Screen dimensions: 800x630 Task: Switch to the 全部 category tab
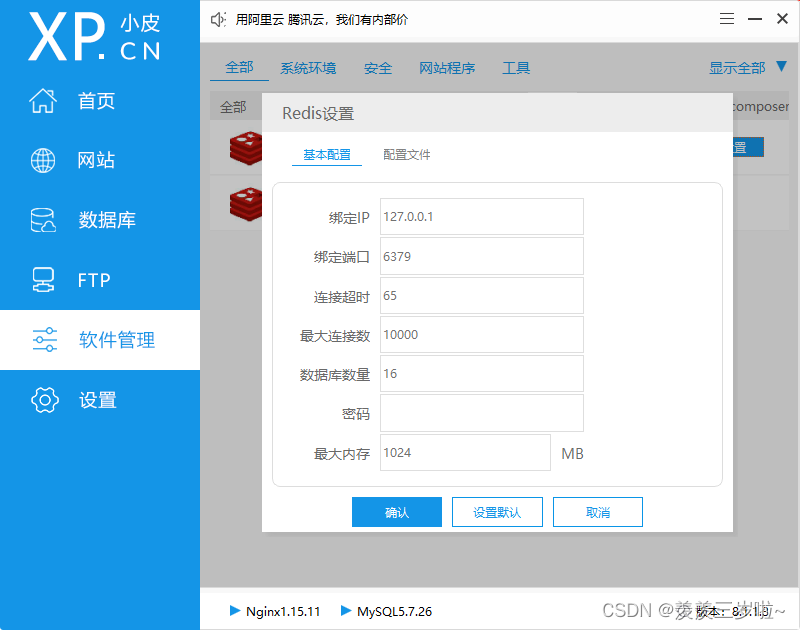pos(239,67)
